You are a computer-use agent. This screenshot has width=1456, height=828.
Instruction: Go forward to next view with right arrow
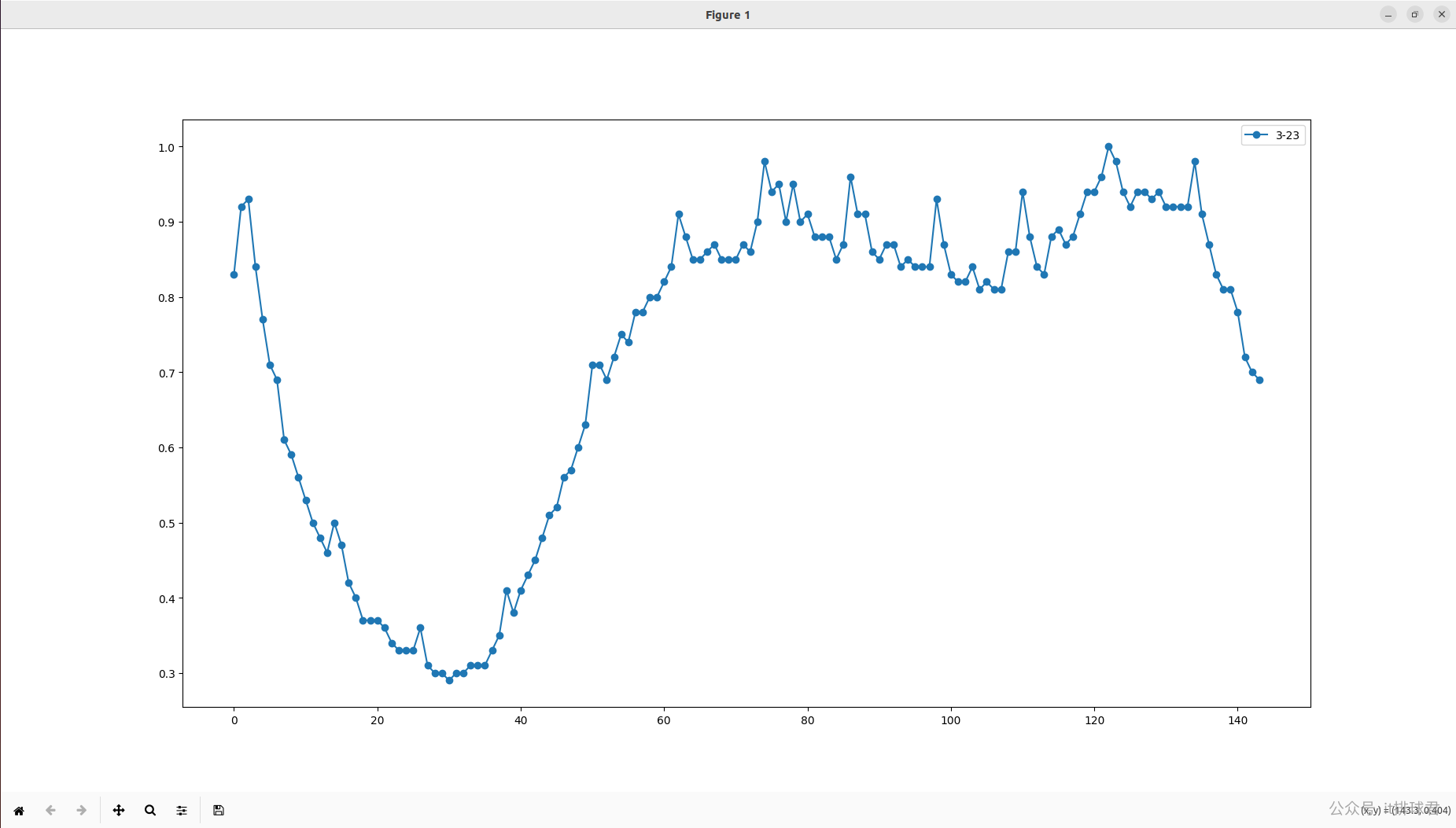click(x=81, y=811)
